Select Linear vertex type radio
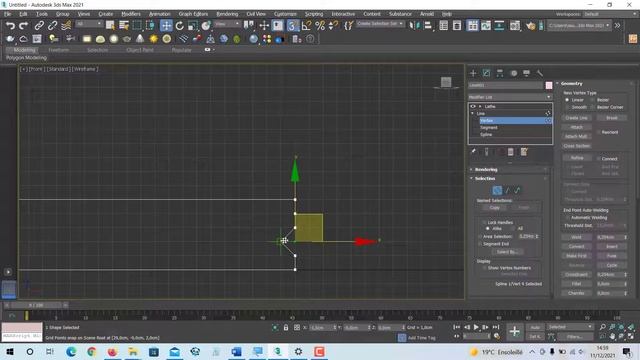Screen dimensions: 640x360 [x=567, y=100]
